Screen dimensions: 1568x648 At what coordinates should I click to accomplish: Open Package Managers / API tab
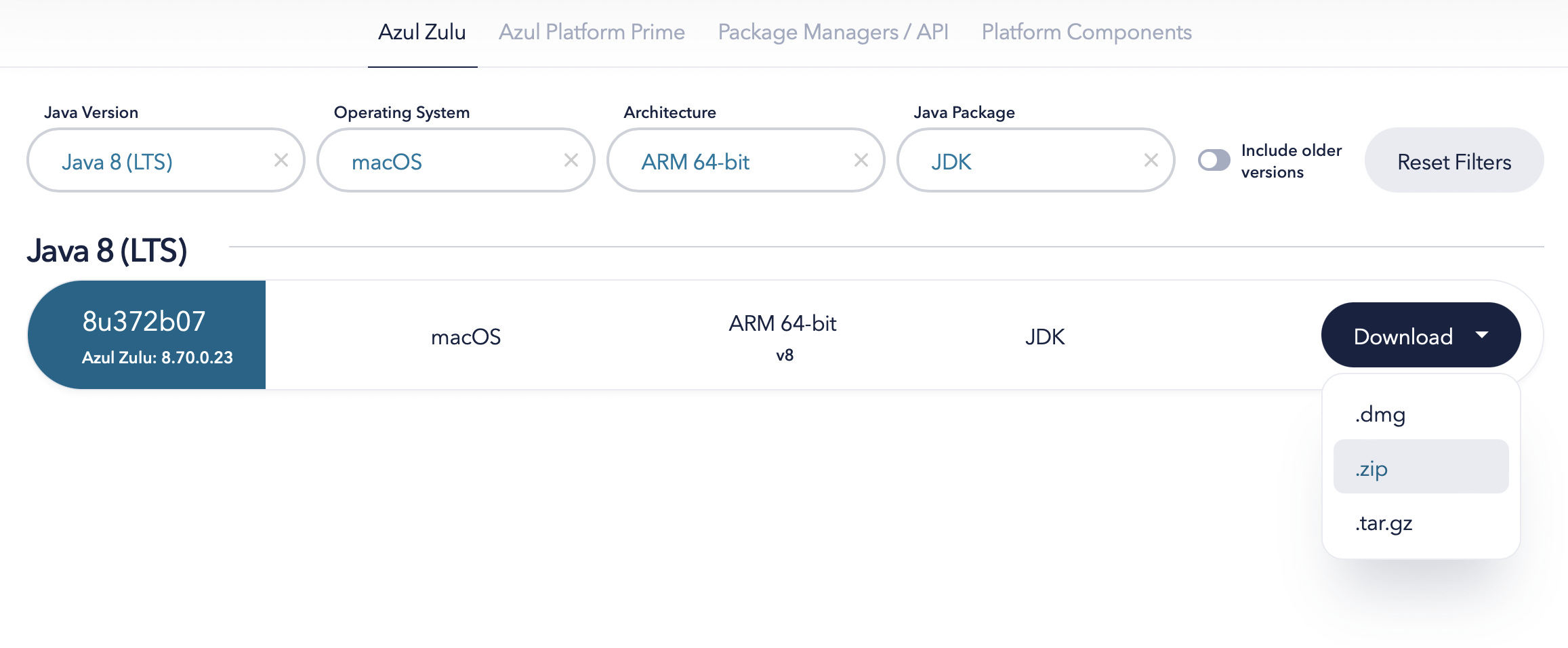coord(833,32)
